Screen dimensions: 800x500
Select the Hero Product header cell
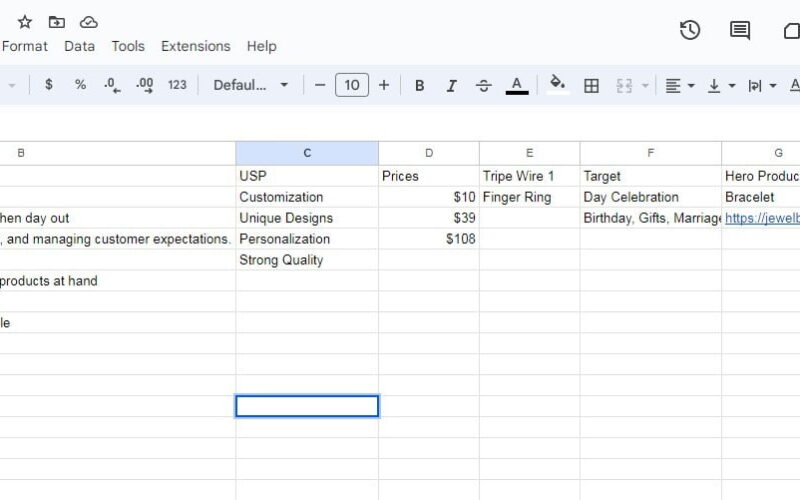click(x=761, y=176)
